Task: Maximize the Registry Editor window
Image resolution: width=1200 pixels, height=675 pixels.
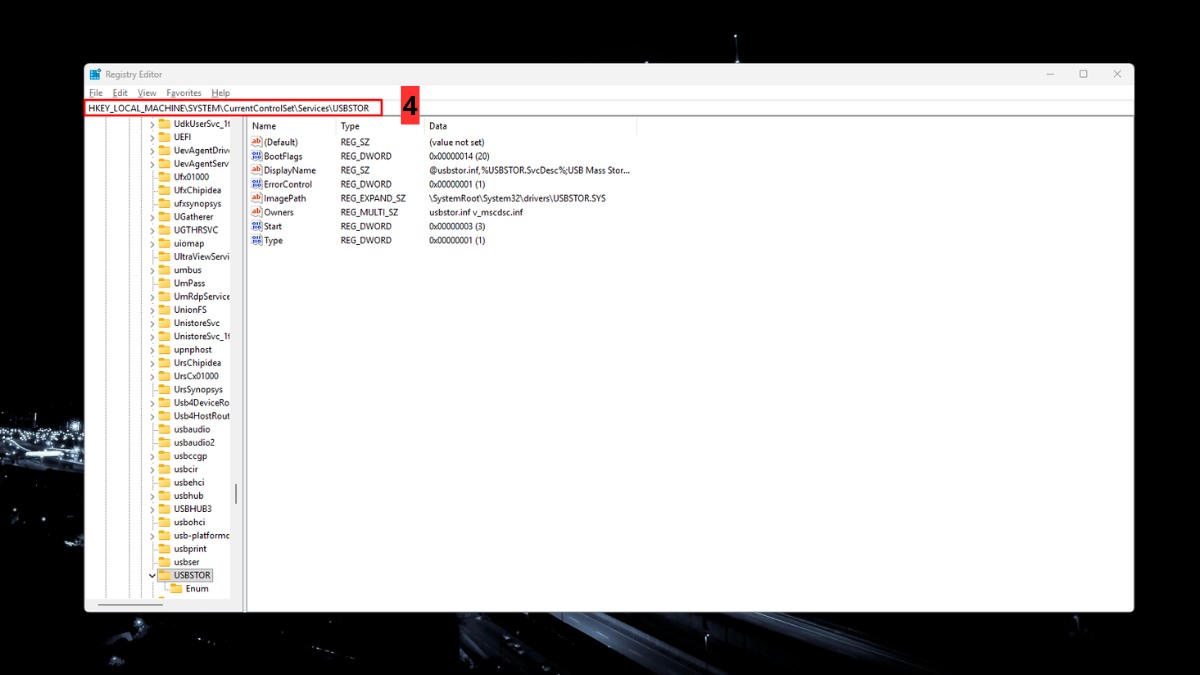Action: coord(1083,74)
